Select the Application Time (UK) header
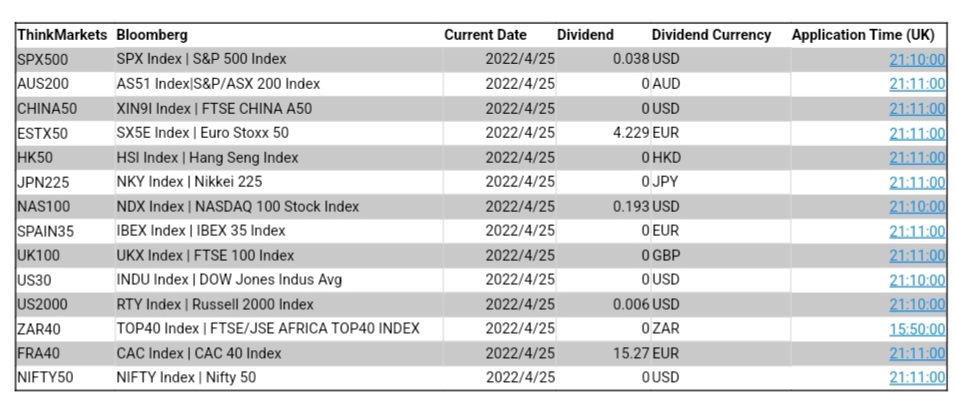956x412 pixels. tap(863, 35)
